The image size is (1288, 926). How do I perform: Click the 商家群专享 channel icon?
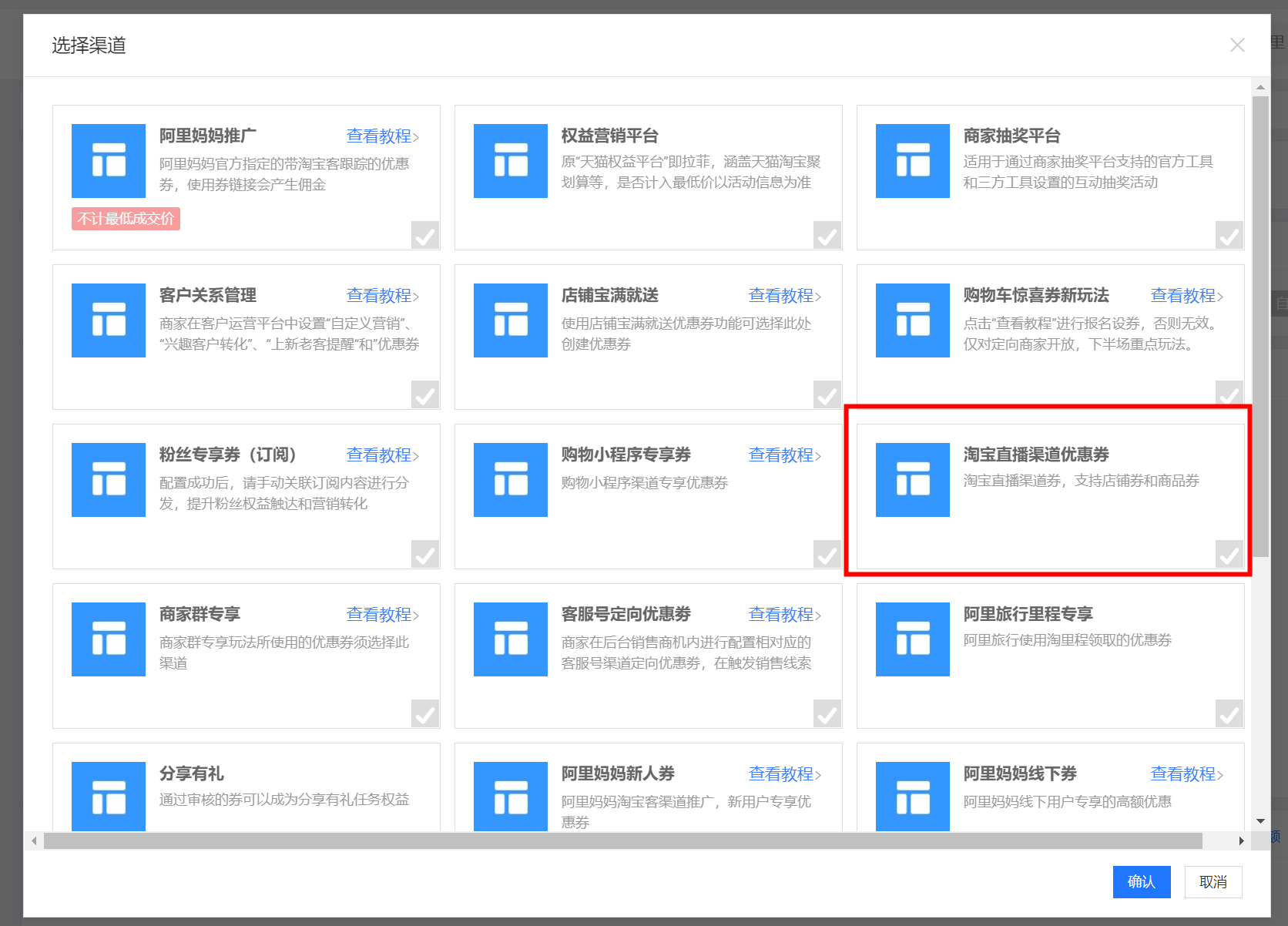[109, 639]
